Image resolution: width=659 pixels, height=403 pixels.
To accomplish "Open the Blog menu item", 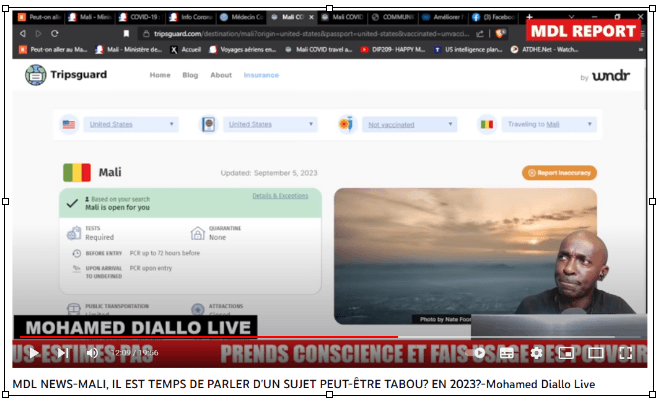I will pyautogui.click(x=190, y=75).
